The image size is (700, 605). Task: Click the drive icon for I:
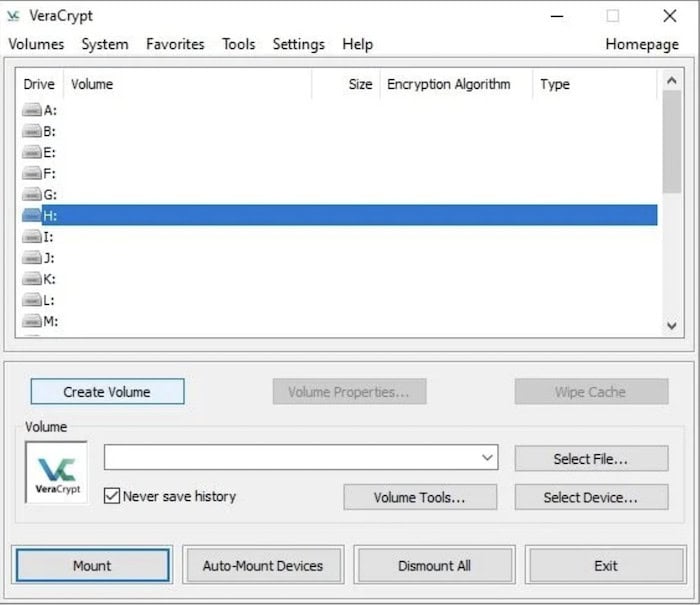click(x=32, y=237)
